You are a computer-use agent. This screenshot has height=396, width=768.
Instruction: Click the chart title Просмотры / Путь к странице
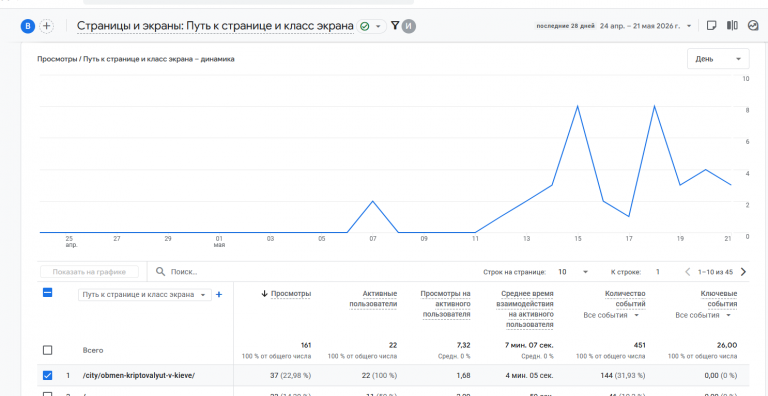[136, 59]
